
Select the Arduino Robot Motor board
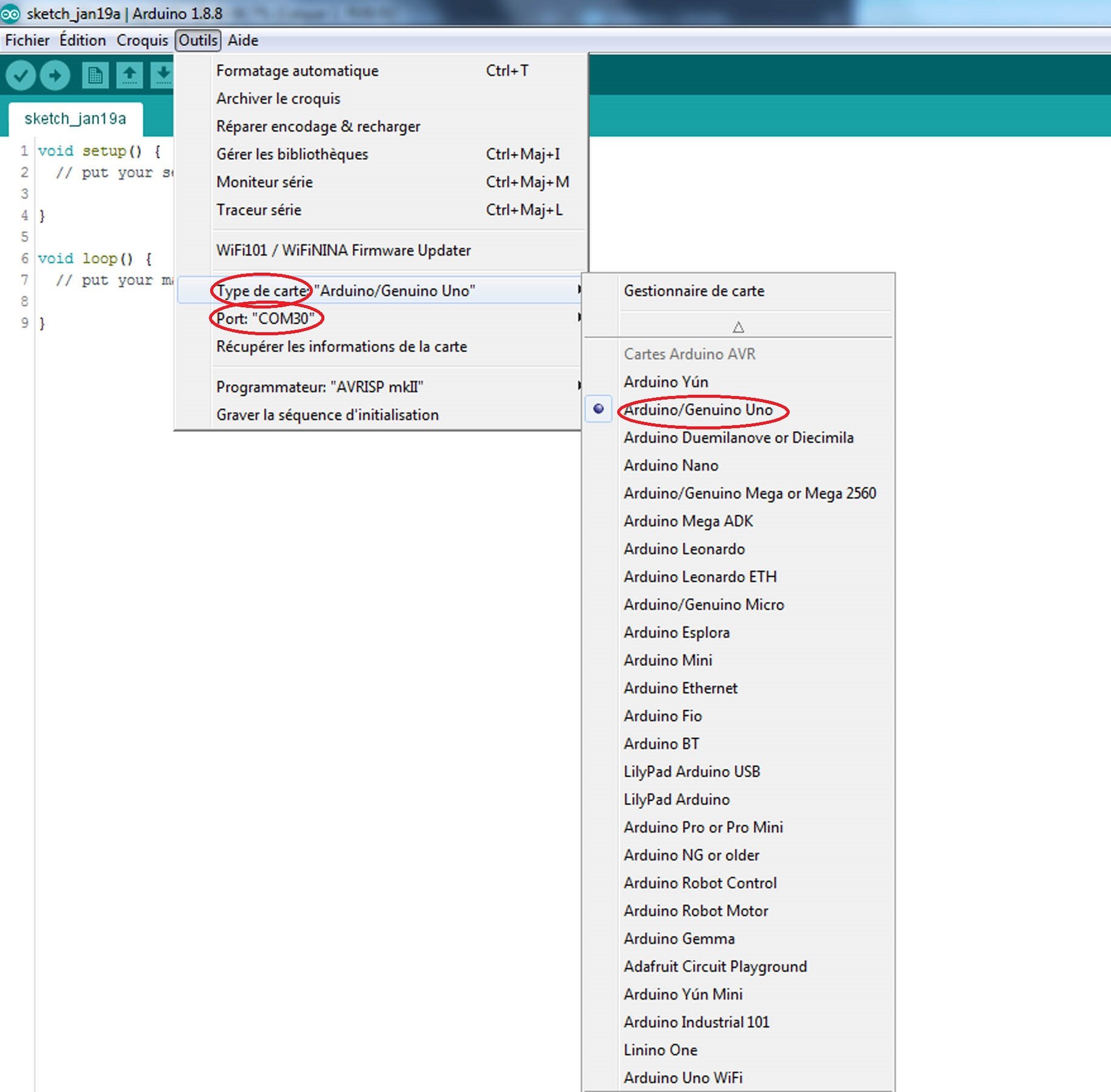[x=739, y=910]
